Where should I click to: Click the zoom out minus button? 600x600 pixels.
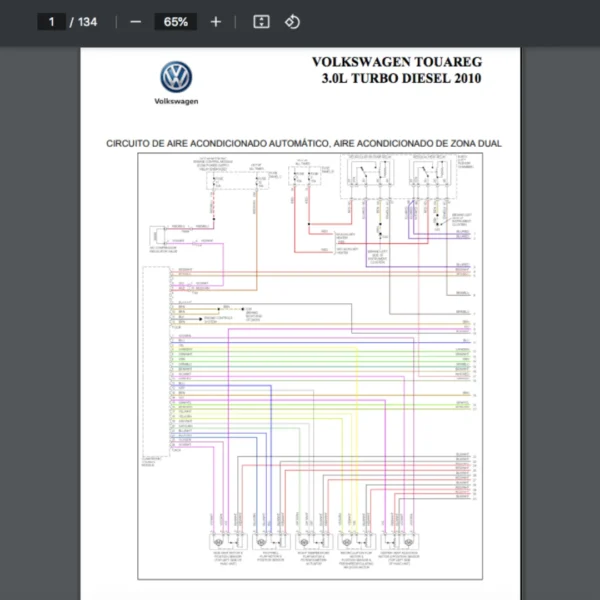[x=136, y=22]
